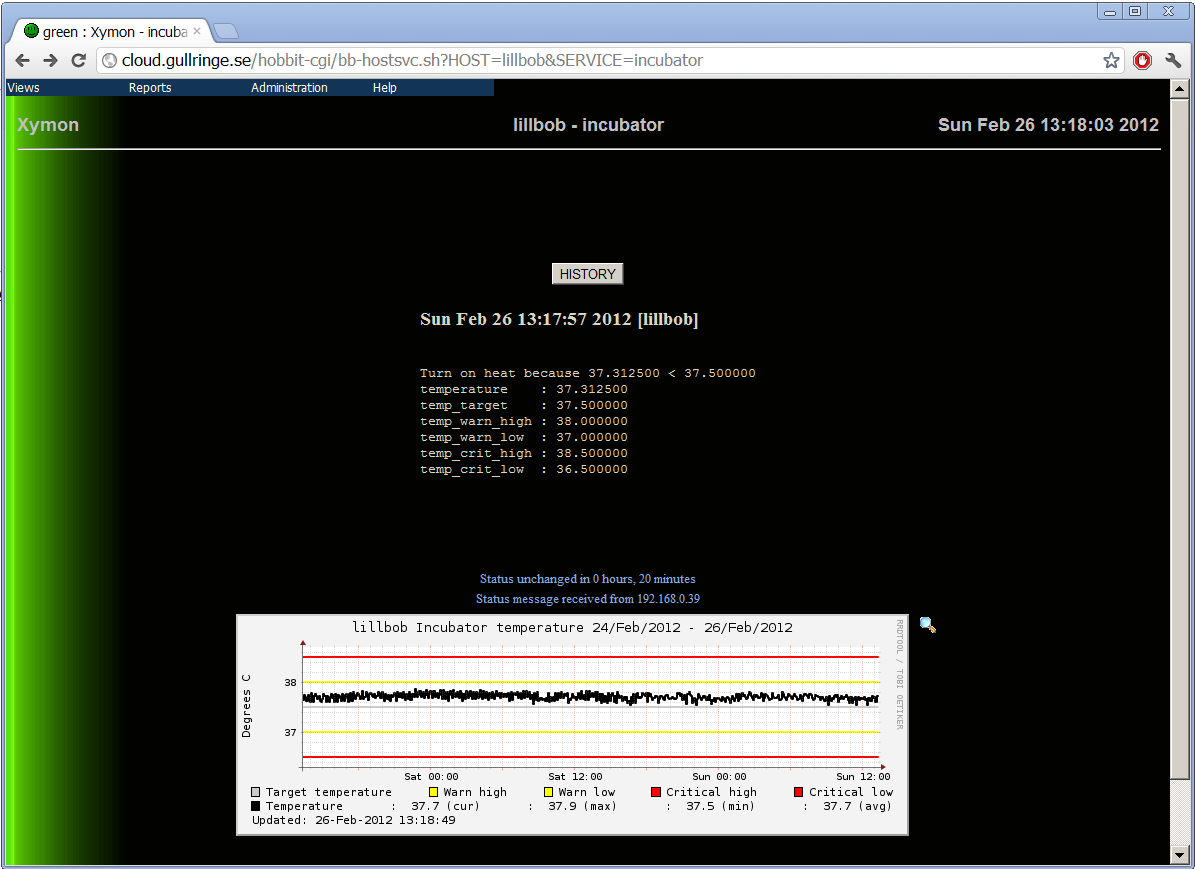Click the 'temp_warn_high : 38.000000' line
This screenshot has width=1195, height=869.
coord(524,422)
